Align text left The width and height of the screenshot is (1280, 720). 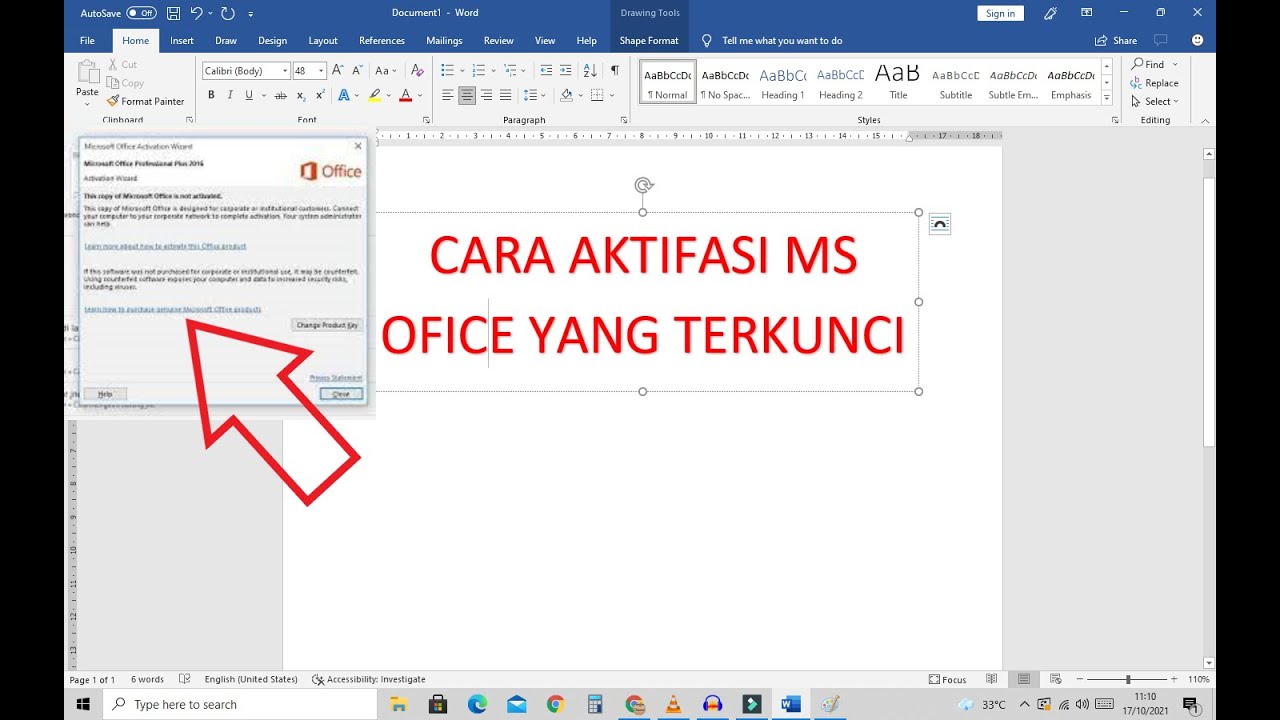[x=448, y=95]
